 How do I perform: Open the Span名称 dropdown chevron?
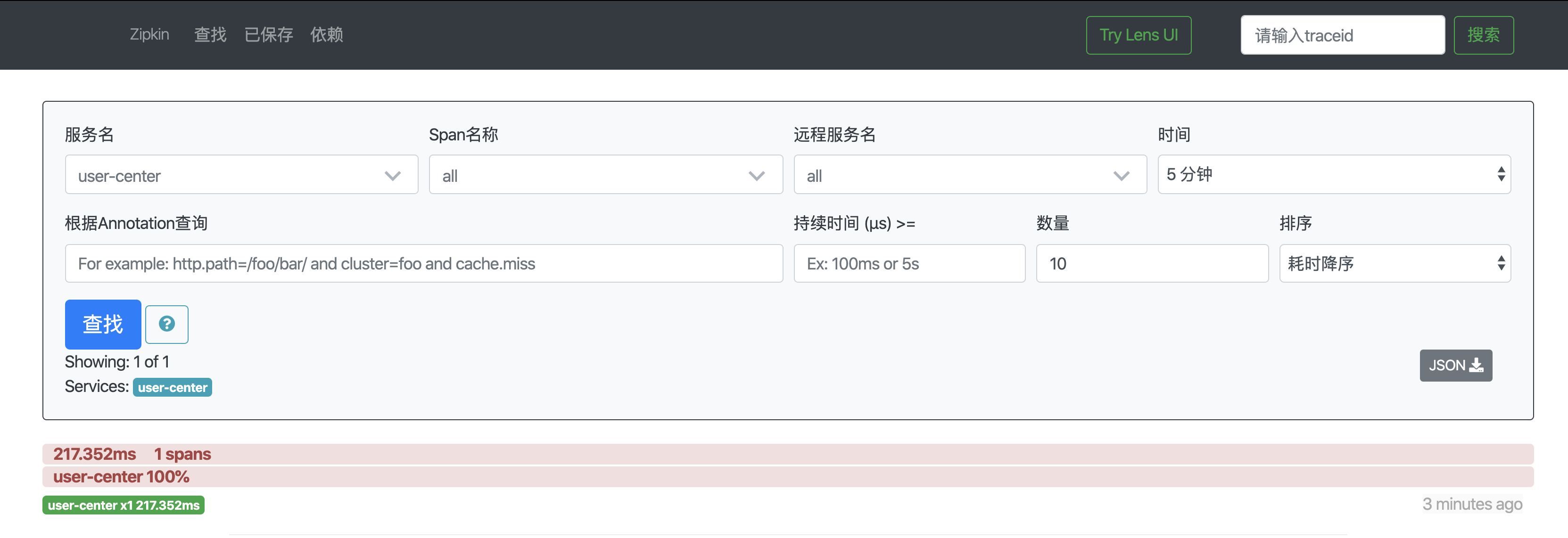click(x=756, y=176)
